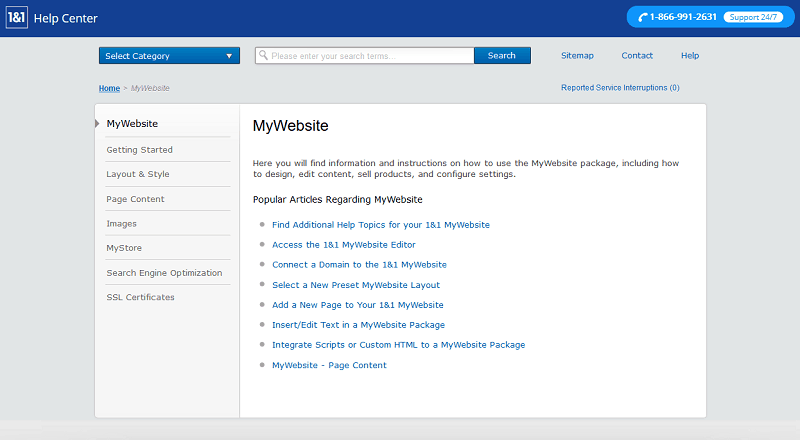The width and height of the screenshot is (800, 440).
Task: Click the 1-866-991-2631 phone number
Action: [683, 17]
